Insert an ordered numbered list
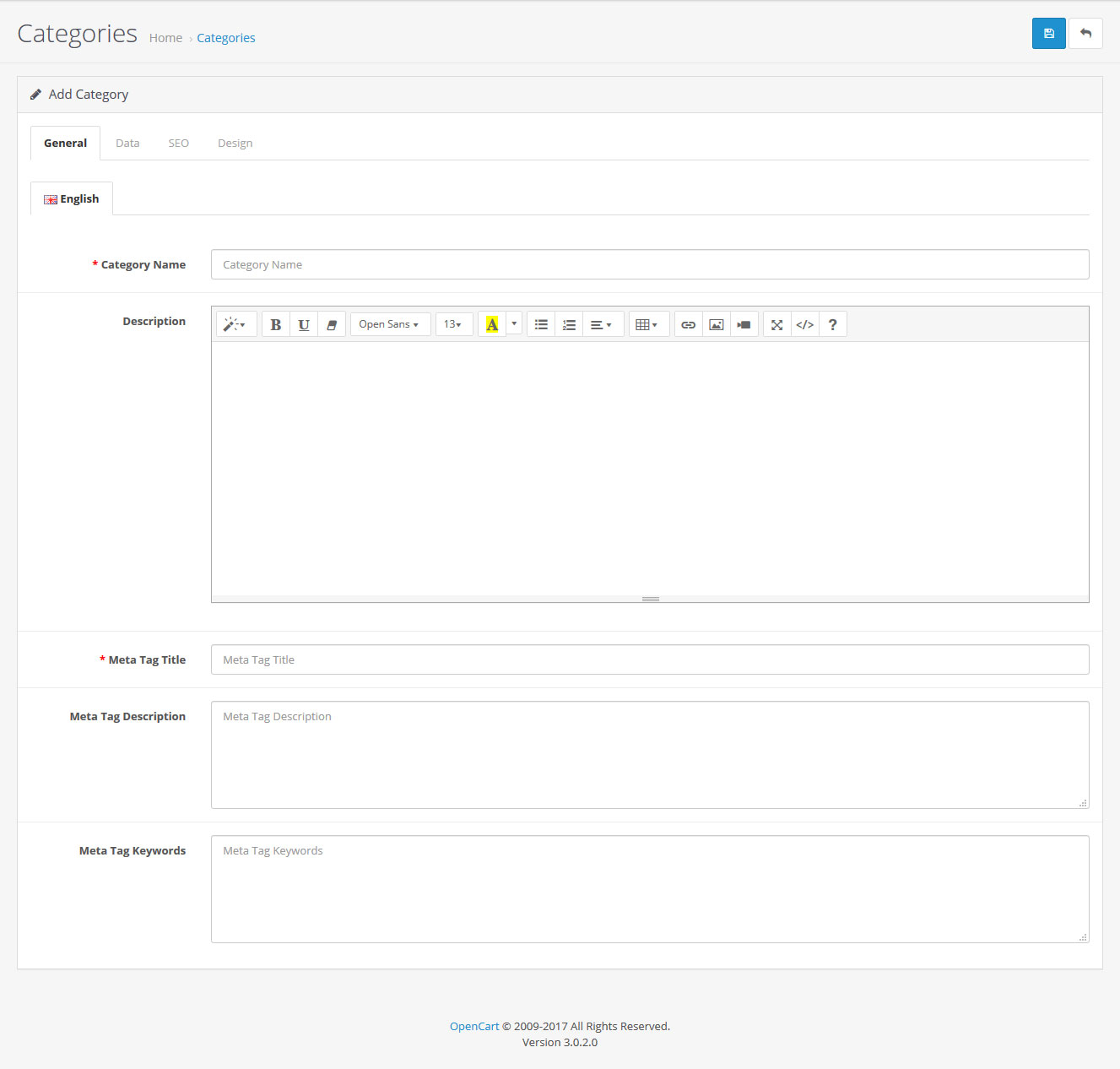 click(569, 324)
